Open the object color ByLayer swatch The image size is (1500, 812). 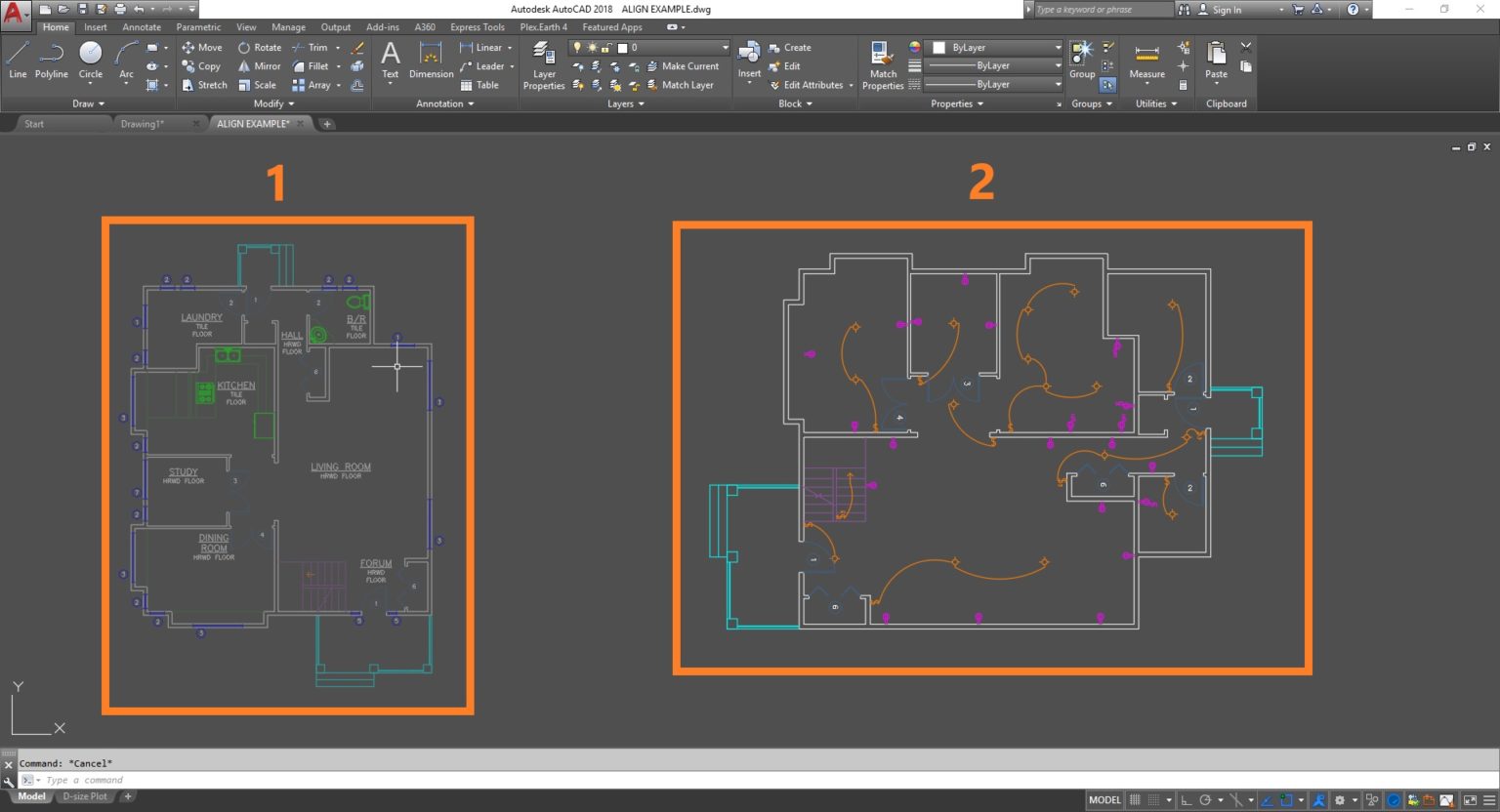[x=993, y=47]
